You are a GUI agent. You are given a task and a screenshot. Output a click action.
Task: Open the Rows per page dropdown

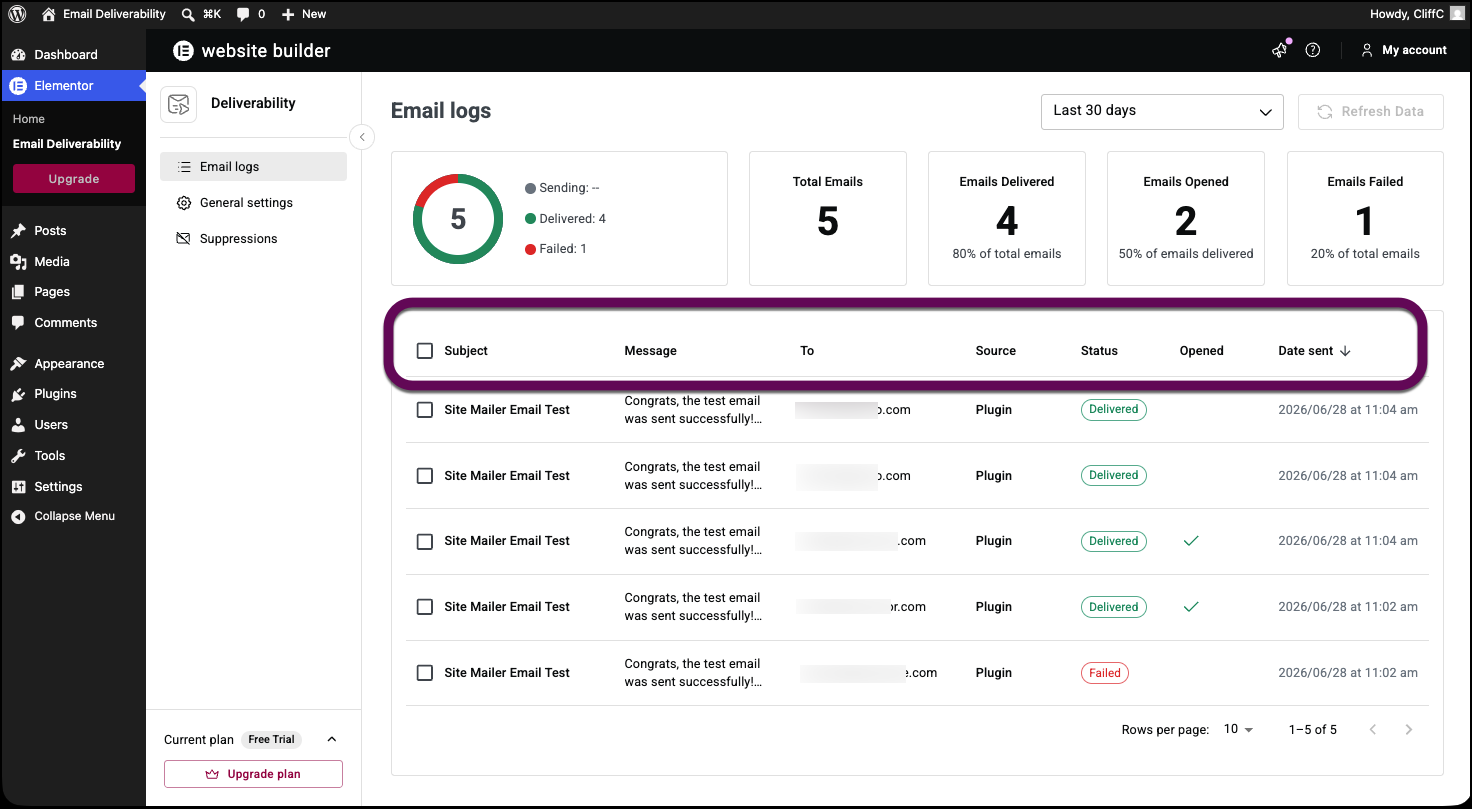(x=1238, y=730)
